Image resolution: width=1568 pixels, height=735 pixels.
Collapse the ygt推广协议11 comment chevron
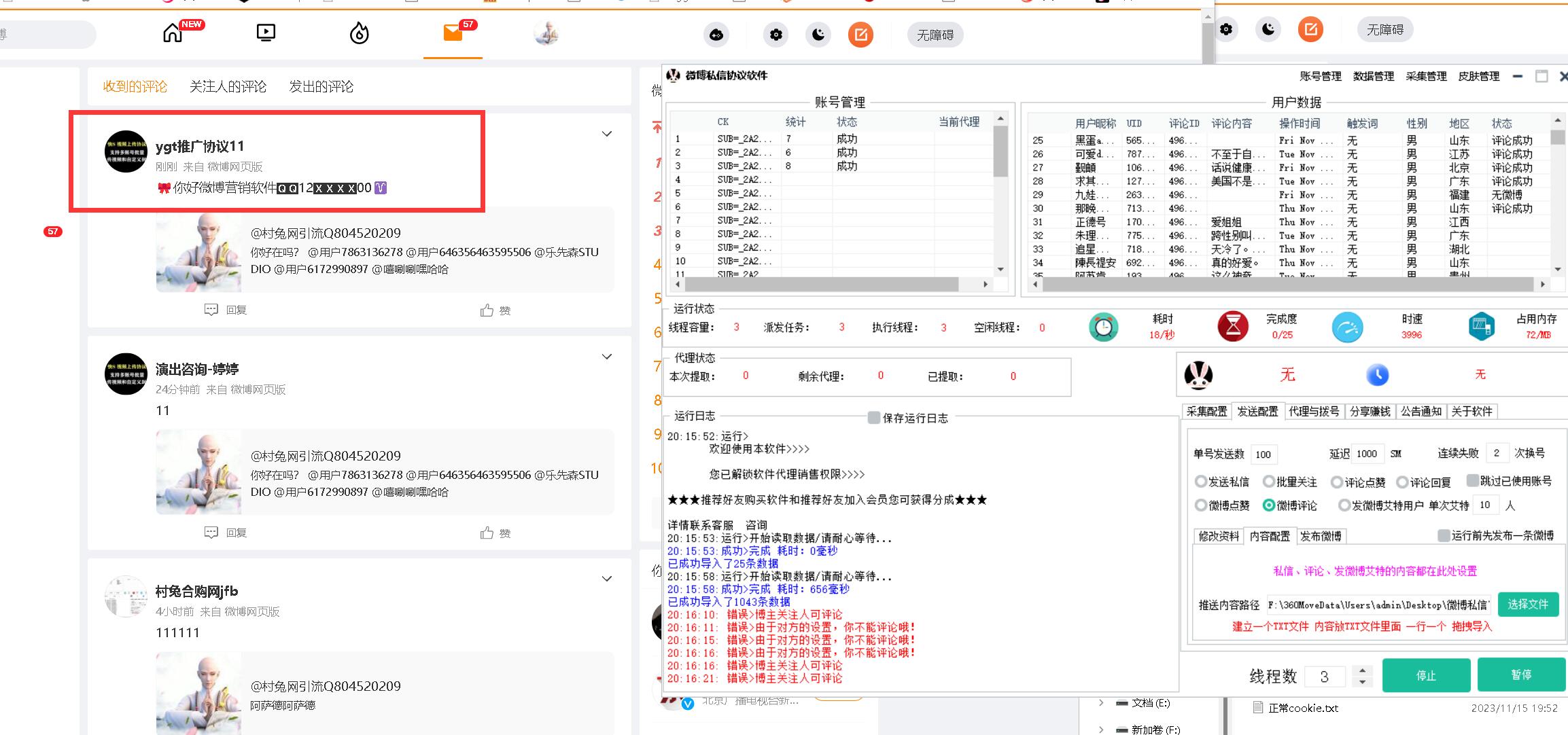click(606, 133)
